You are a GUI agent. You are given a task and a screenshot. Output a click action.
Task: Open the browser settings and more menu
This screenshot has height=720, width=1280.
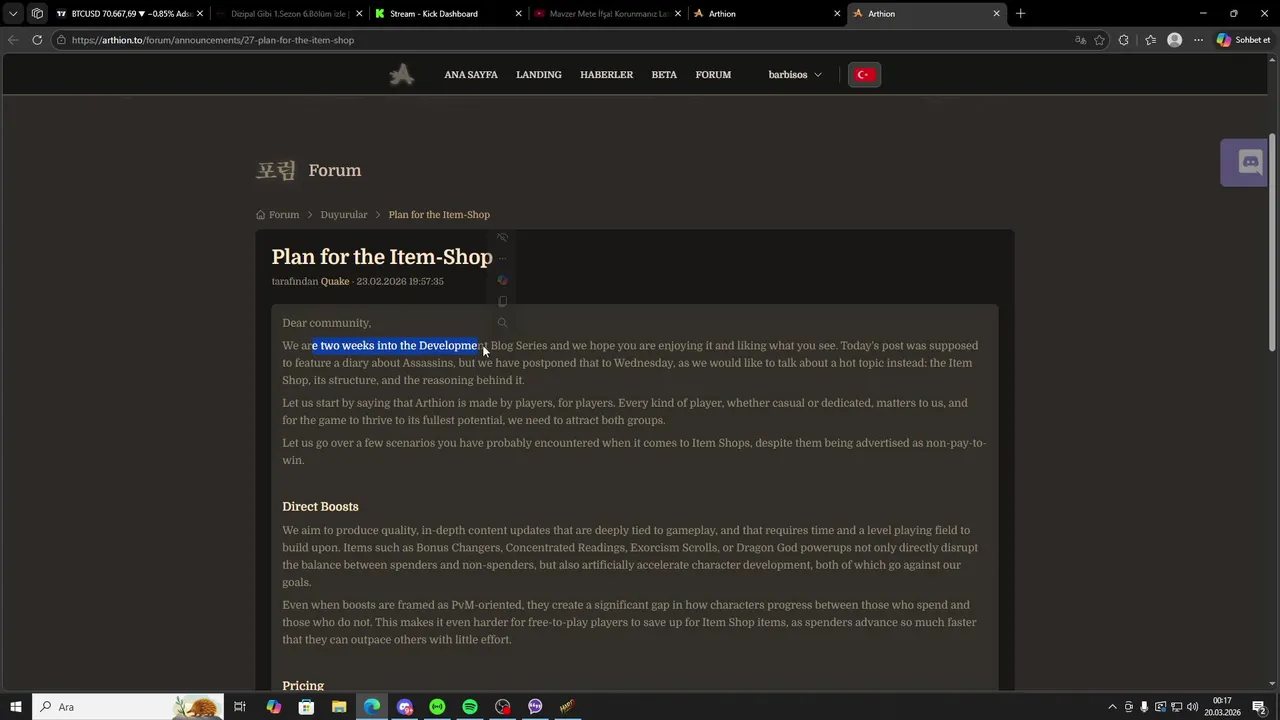(x=1199, y=40)
